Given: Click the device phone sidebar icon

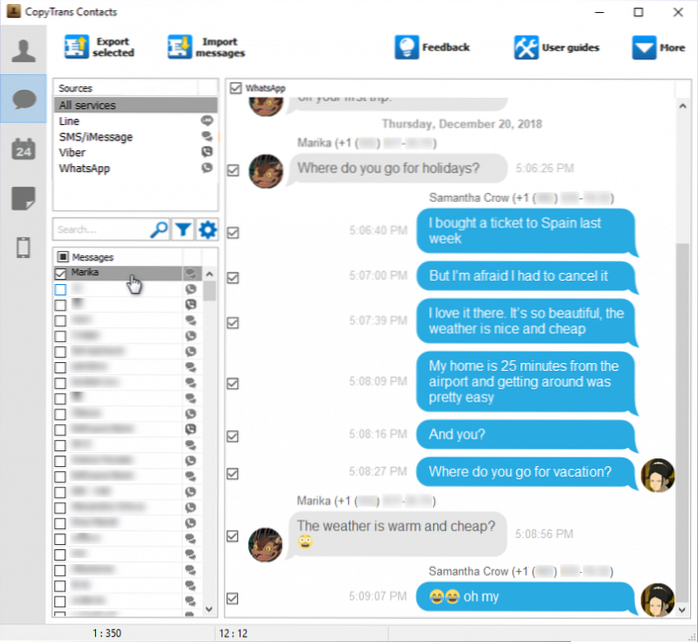Looking at the screenshot, I should pyautogui.click(x=23, y=247).
